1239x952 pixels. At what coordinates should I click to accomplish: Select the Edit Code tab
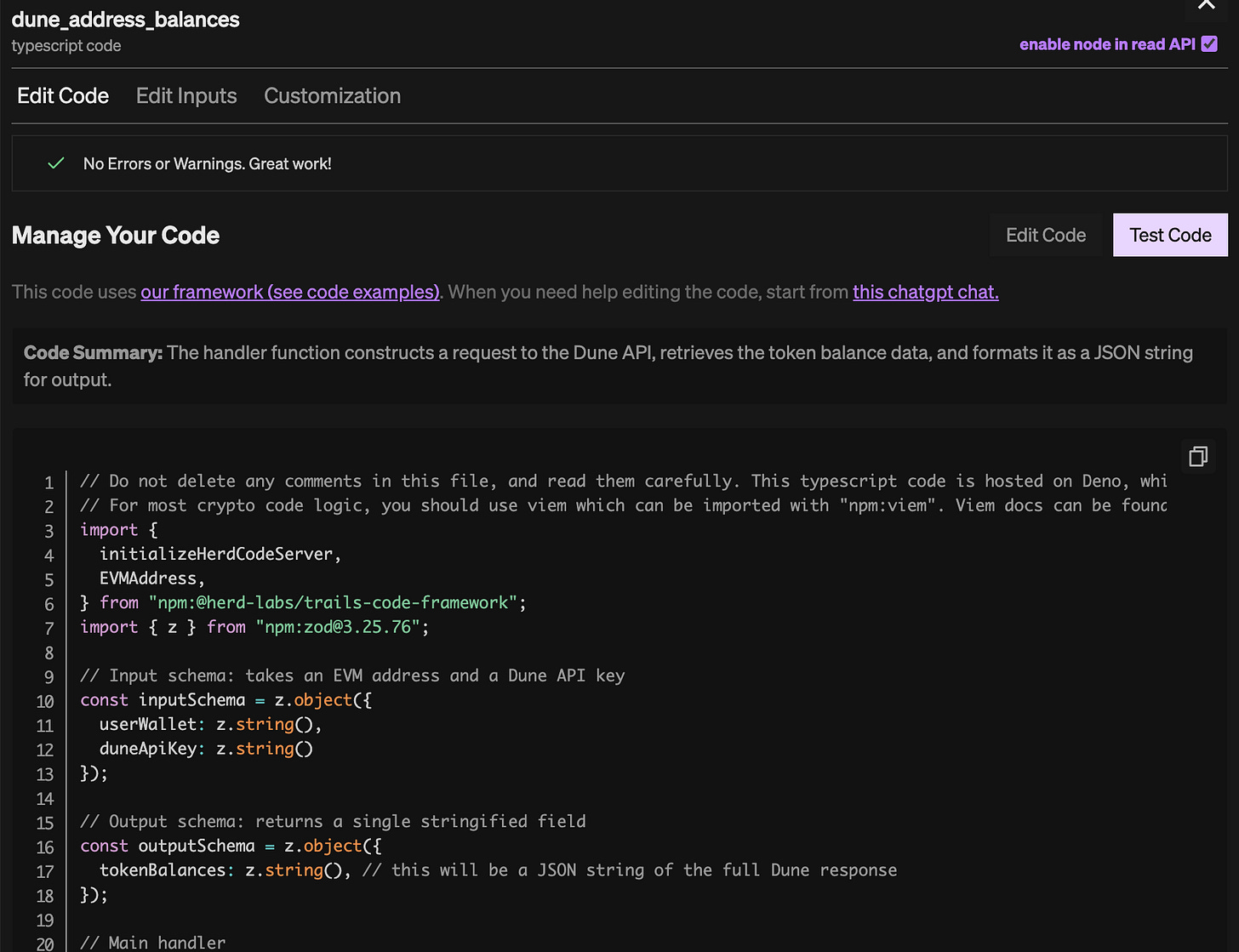pyautogui.click(x=63, y=96)
